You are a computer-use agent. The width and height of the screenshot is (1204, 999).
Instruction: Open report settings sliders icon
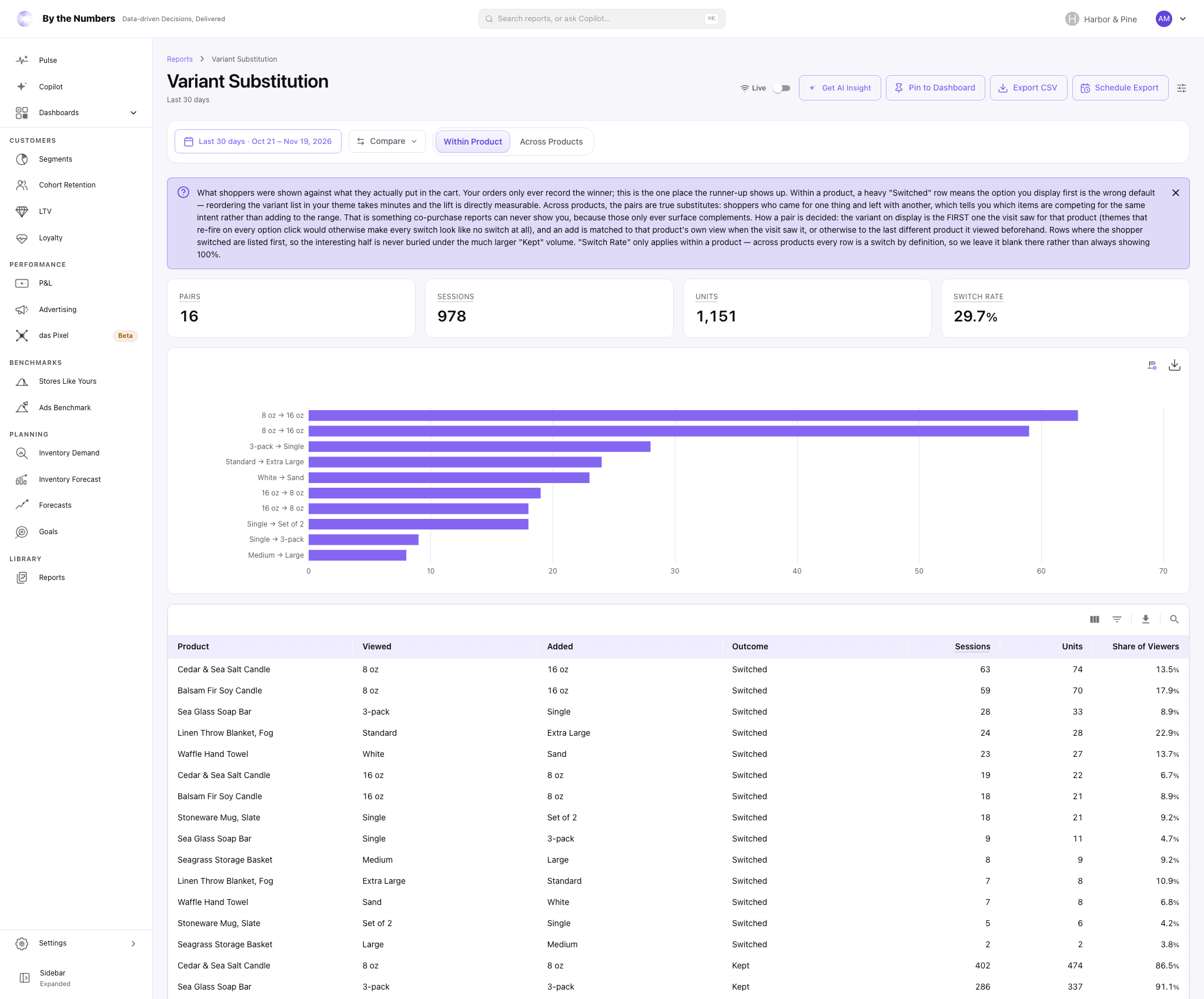click(1181, 88)
